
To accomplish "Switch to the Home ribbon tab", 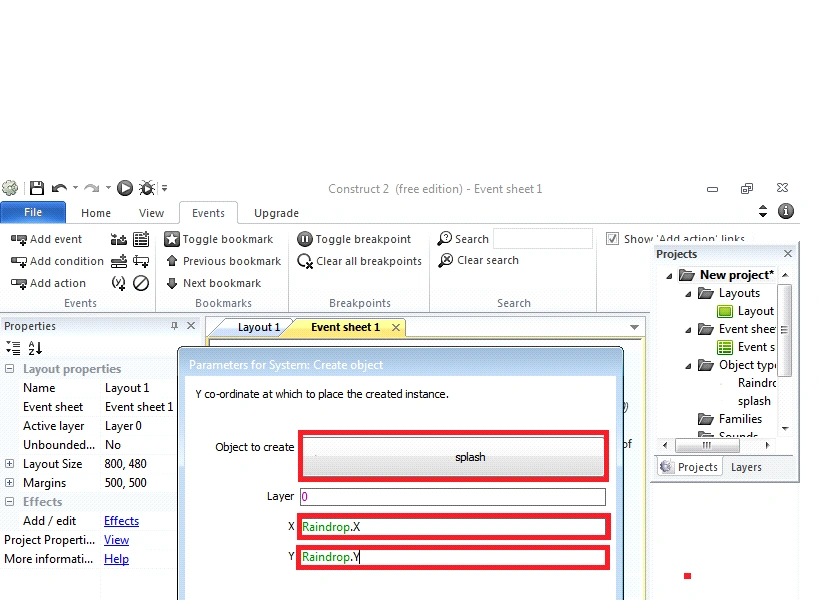I will (x=96, y=213).
